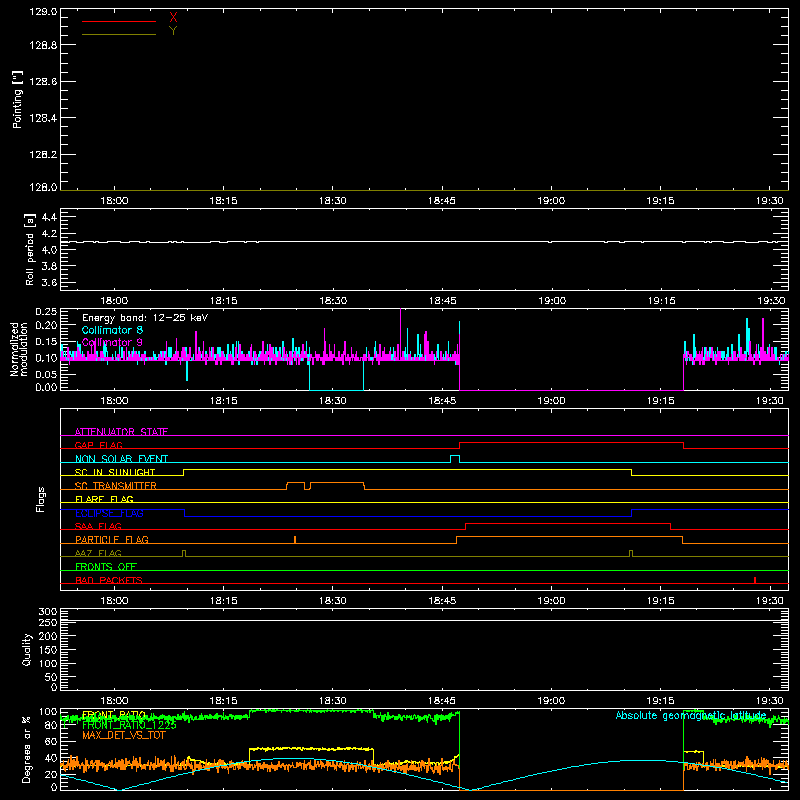Click the raised GAP_FLAG segment around 19:00
This screenshot has height=800, width=800.
click(571, 442)
